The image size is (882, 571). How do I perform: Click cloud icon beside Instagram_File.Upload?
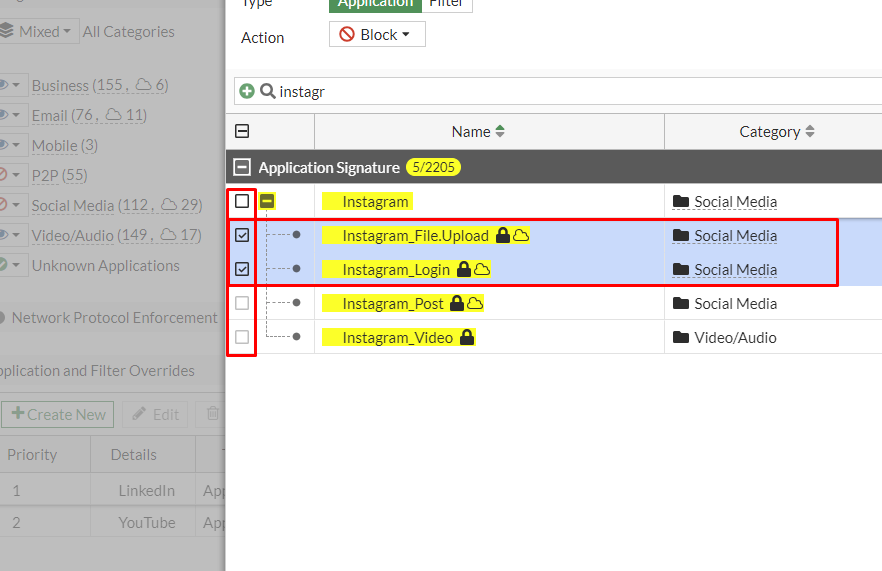521,235
